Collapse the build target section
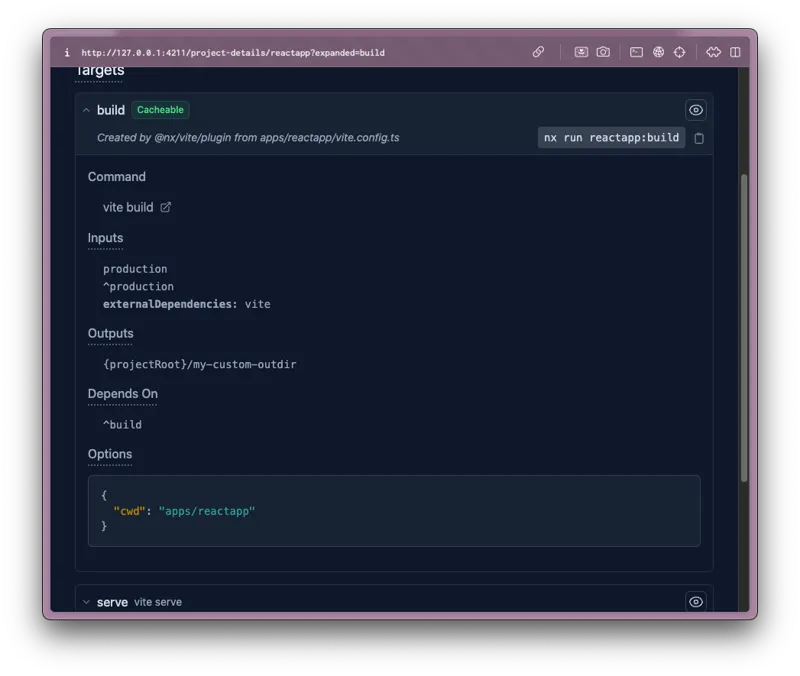 86,110
